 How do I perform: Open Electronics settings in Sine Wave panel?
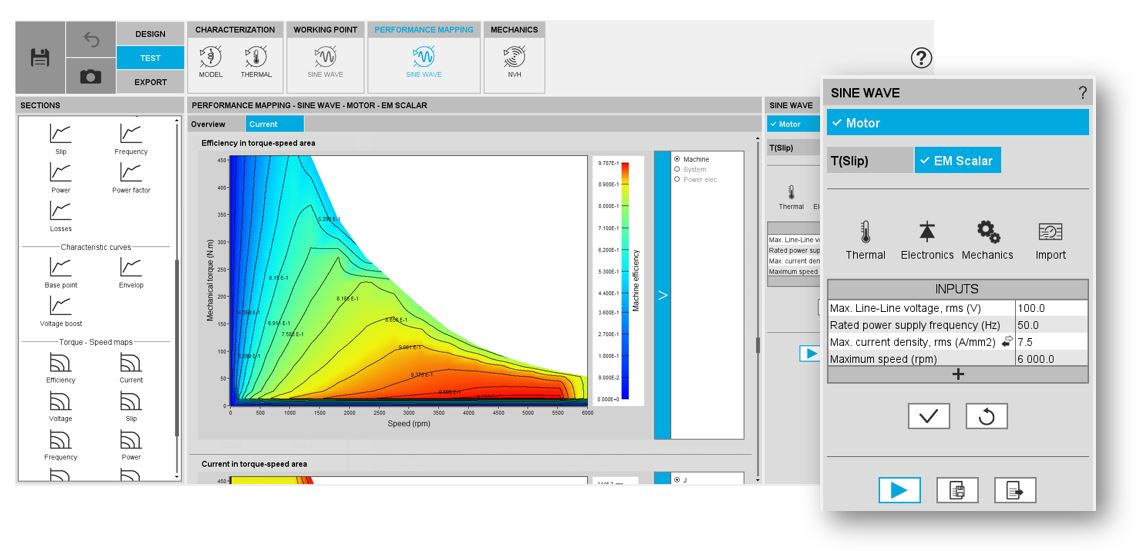[x=927, y=241]
